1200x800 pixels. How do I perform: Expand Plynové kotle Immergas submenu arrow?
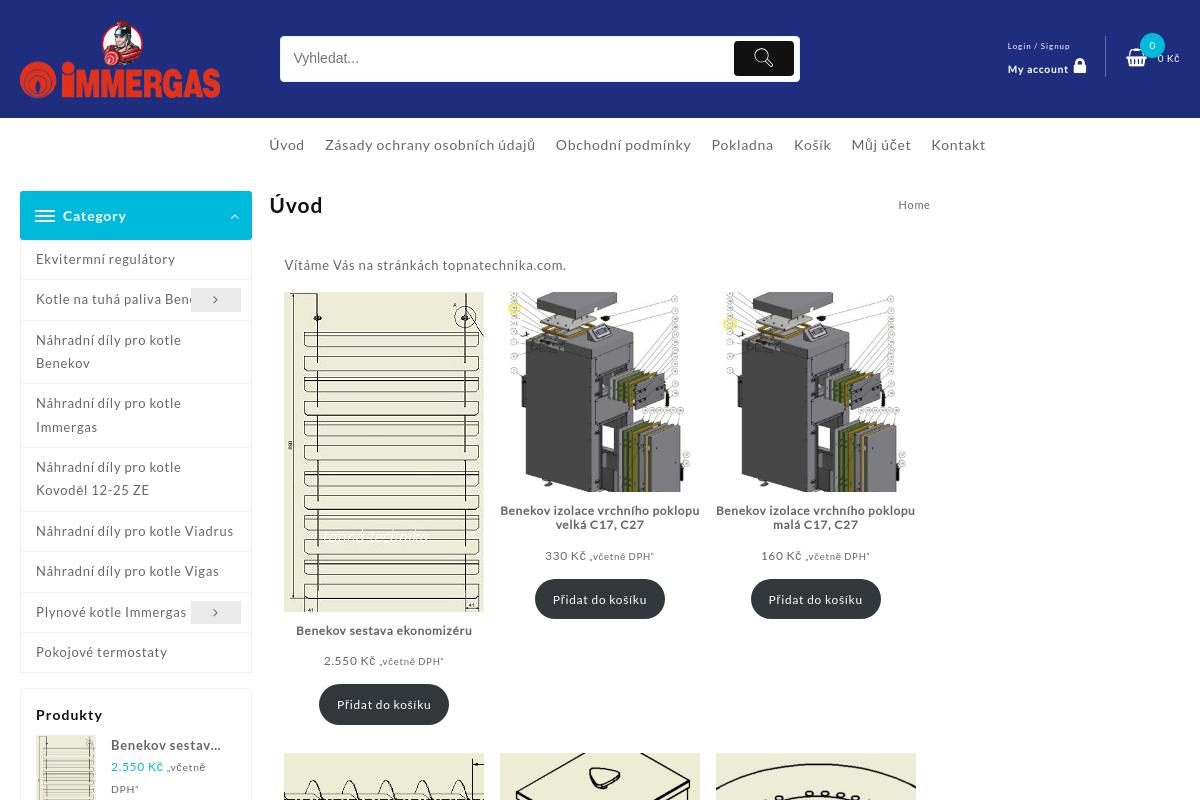[x=216, y=612]
